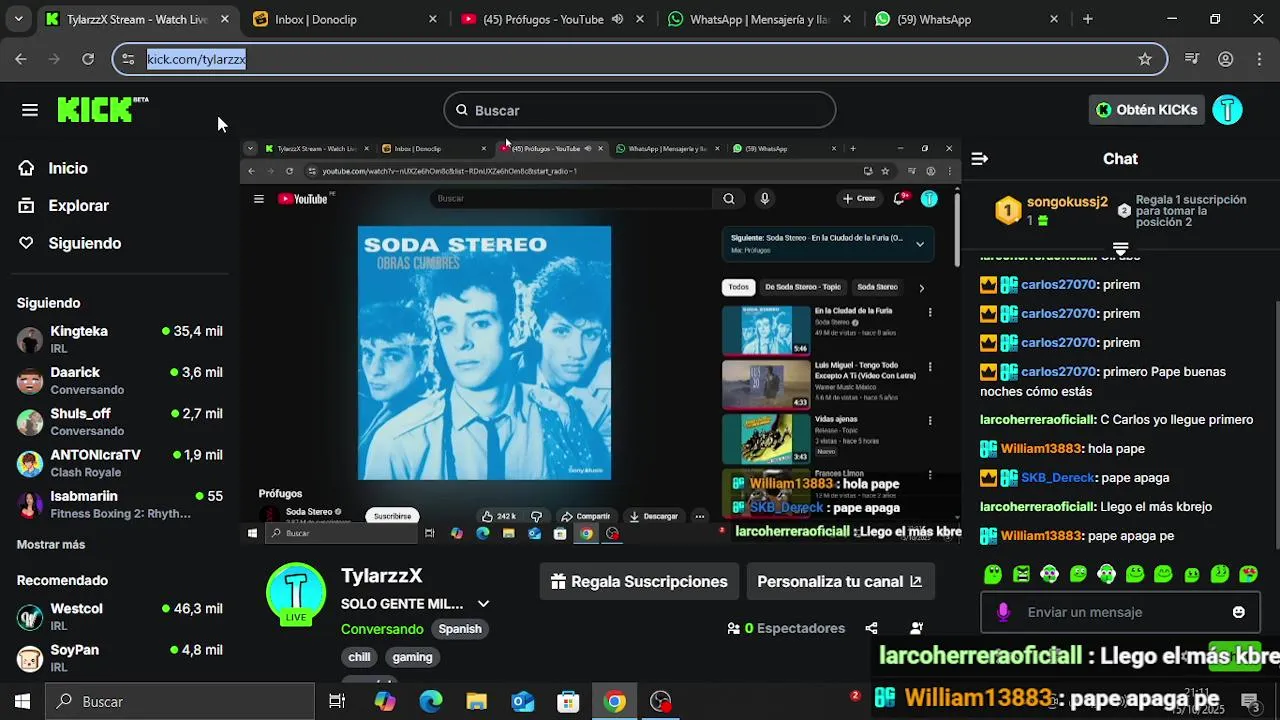The image size is (1280, 720).
Task: Insert the angry square green emote
Action: click(1021, 574)
